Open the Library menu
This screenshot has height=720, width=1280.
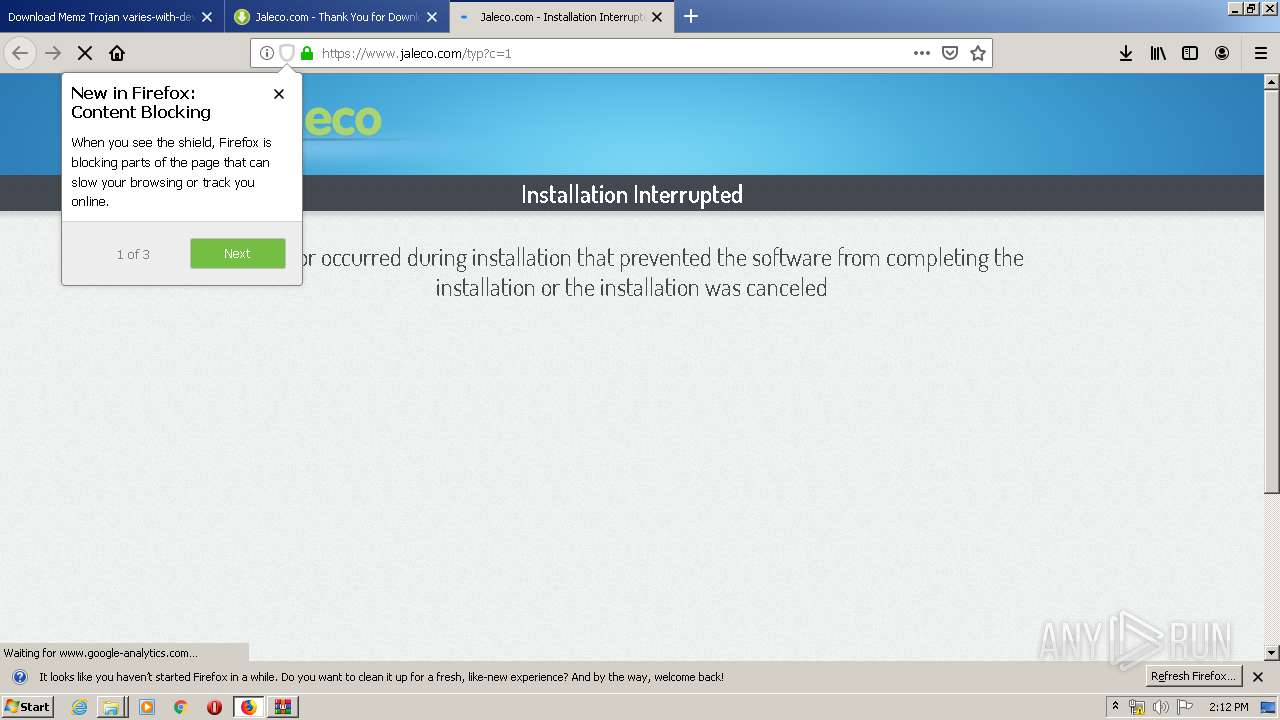point(1158,53)
